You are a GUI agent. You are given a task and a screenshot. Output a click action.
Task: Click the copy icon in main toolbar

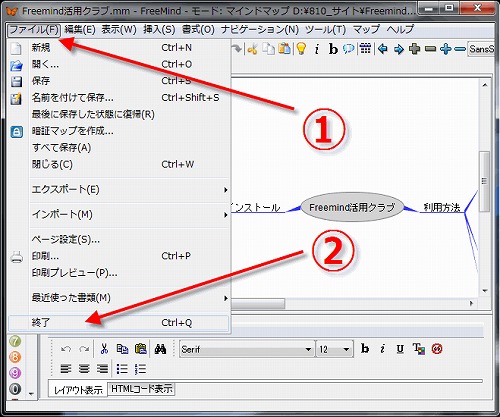pyautogui.click(x=268, y=49)
